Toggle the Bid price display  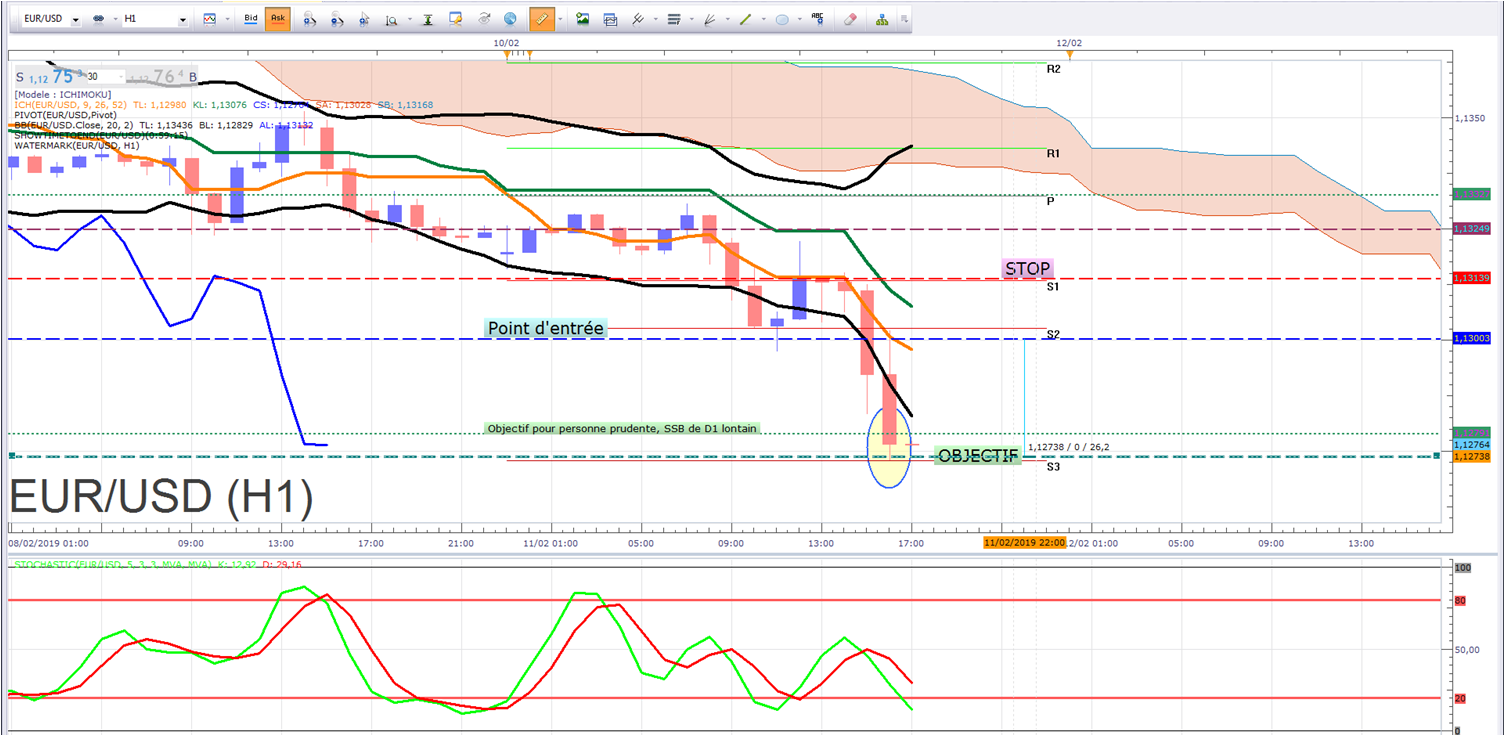point(251,19)
